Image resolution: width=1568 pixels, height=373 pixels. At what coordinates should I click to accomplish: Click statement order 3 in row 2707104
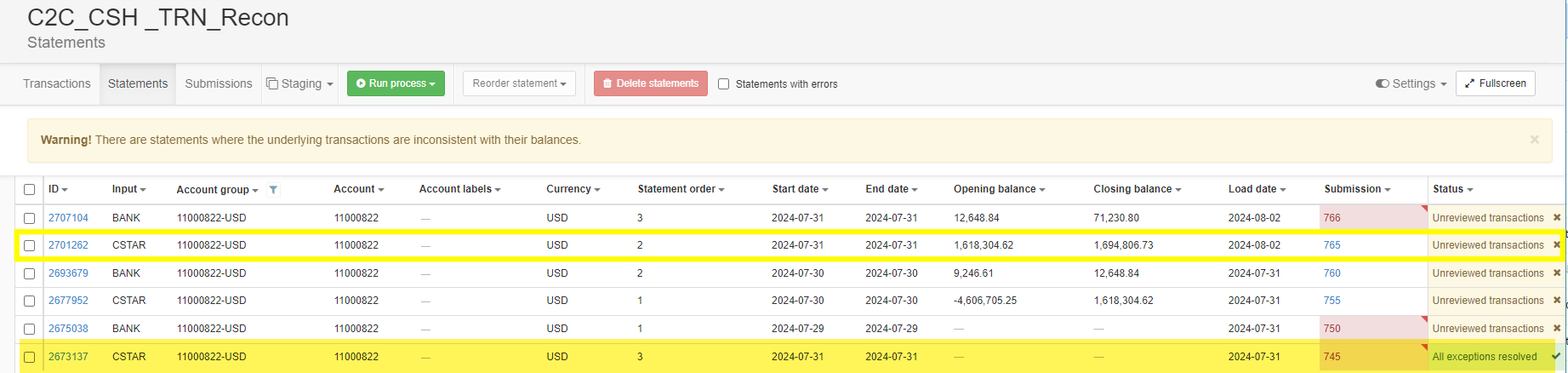click(x=640, y=218)
